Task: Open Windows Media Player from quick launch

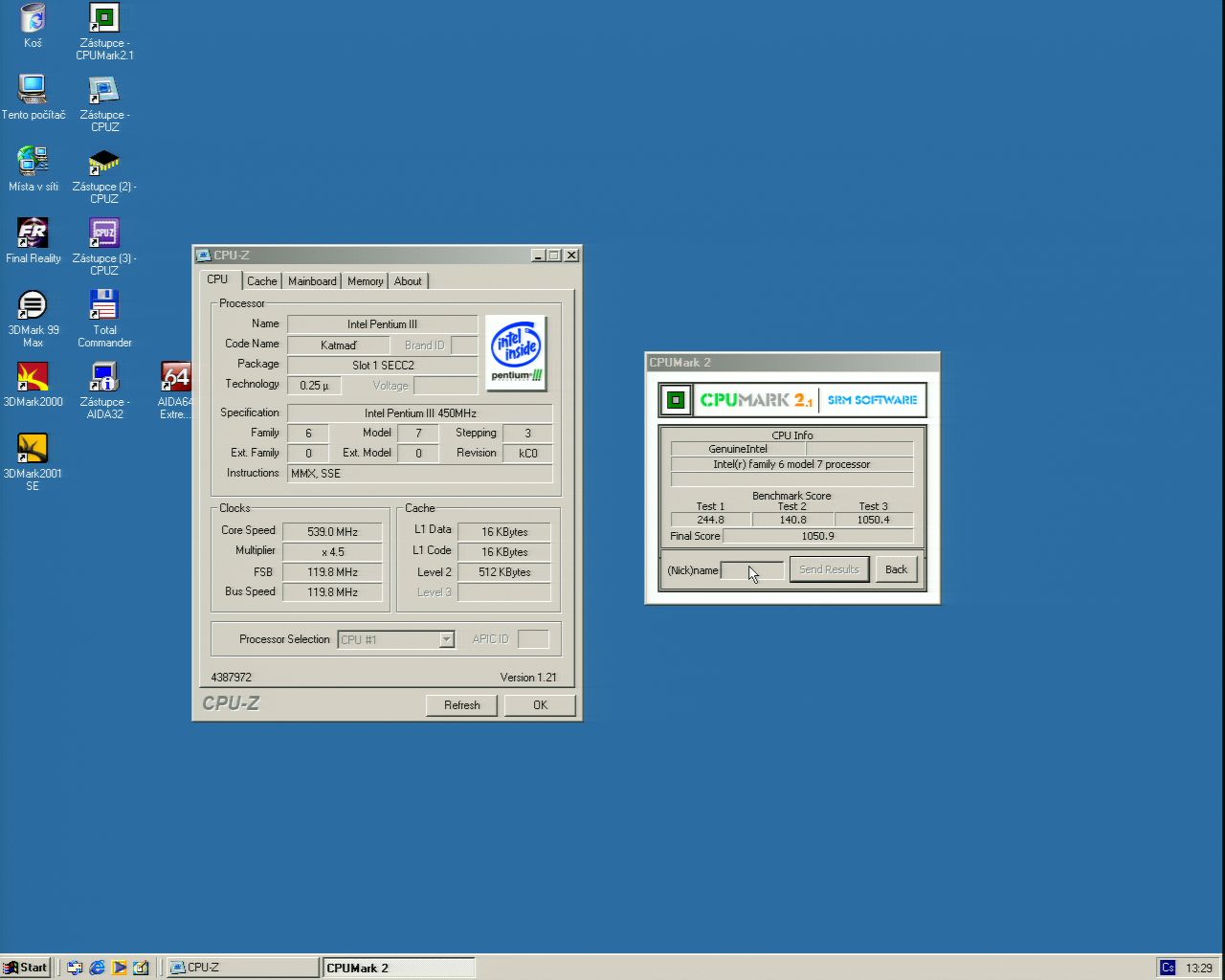Action: [x=119, y=968]
